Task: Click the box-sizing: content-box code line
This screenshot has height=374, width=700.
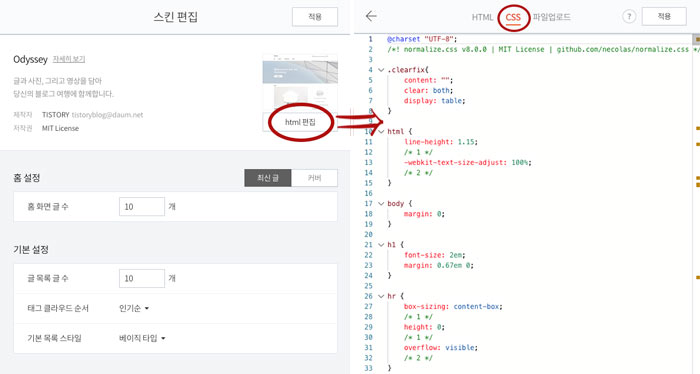Action: pyautogui.click(x=453, y=307)
